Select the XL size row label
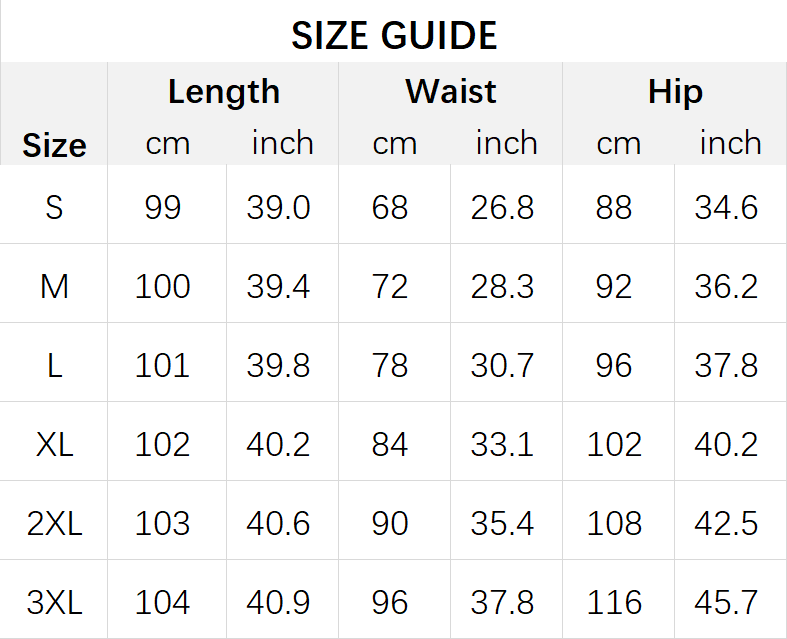Screen dimensions: 787x639 (54, 445)
